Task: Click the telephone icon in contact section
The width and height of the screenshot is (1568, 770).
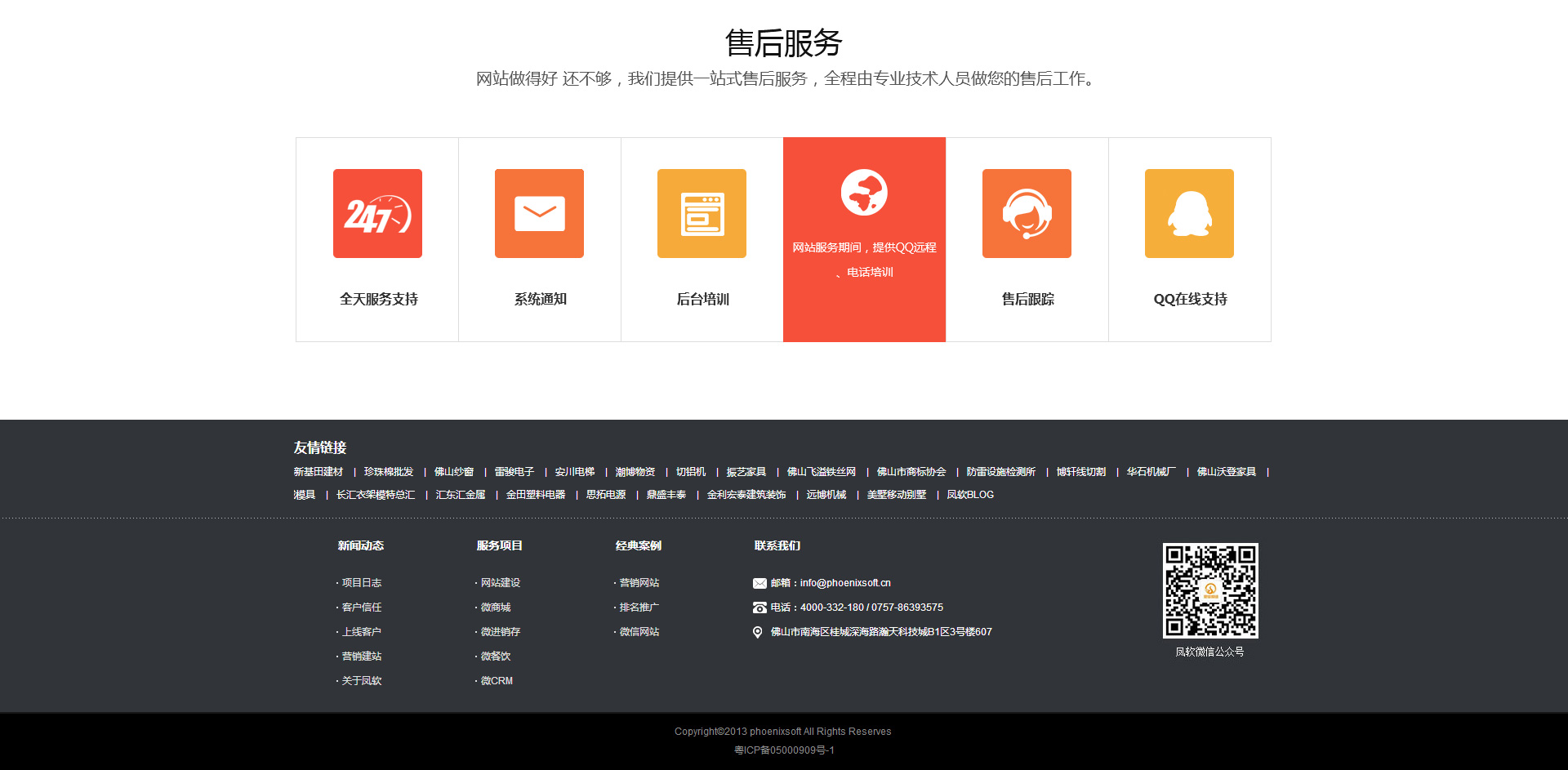Action: click(x=759, y=608)
